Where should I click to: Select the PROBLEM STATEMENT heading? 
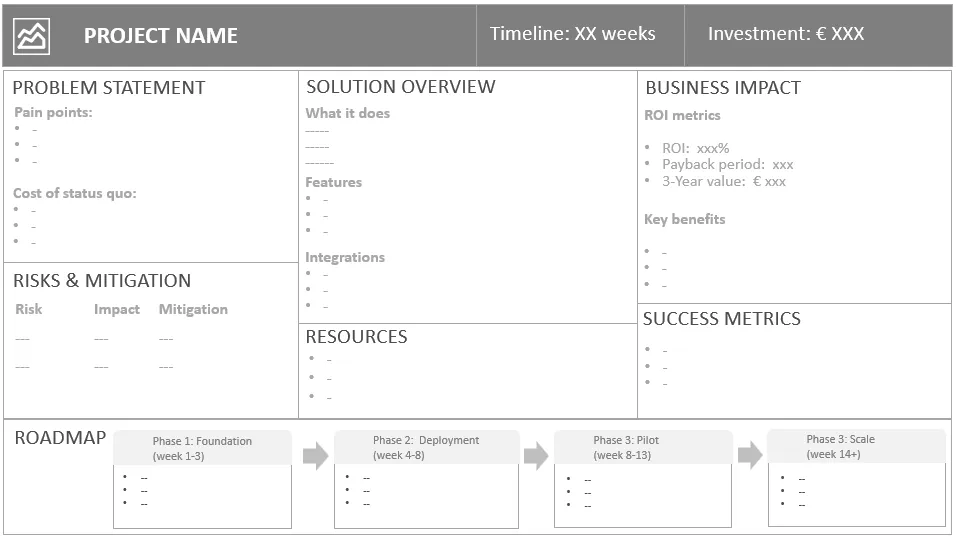(108, 88)
